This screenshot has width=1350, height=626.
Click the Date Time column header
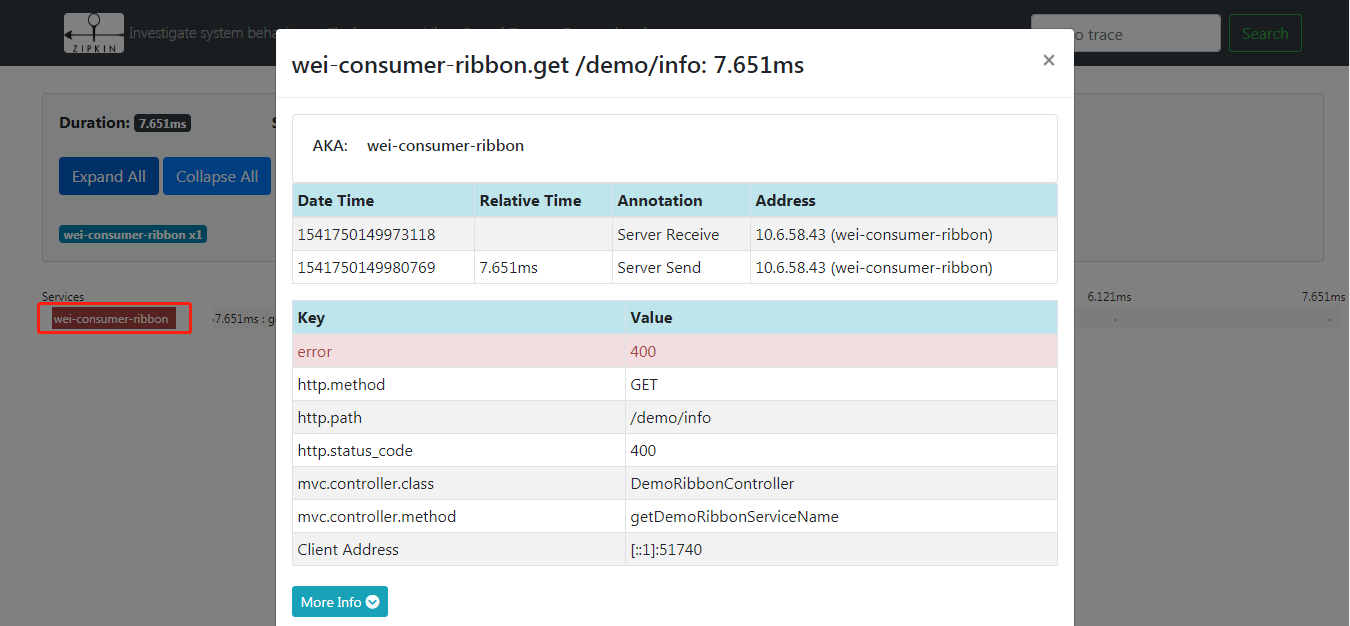(x=383, y=200)
